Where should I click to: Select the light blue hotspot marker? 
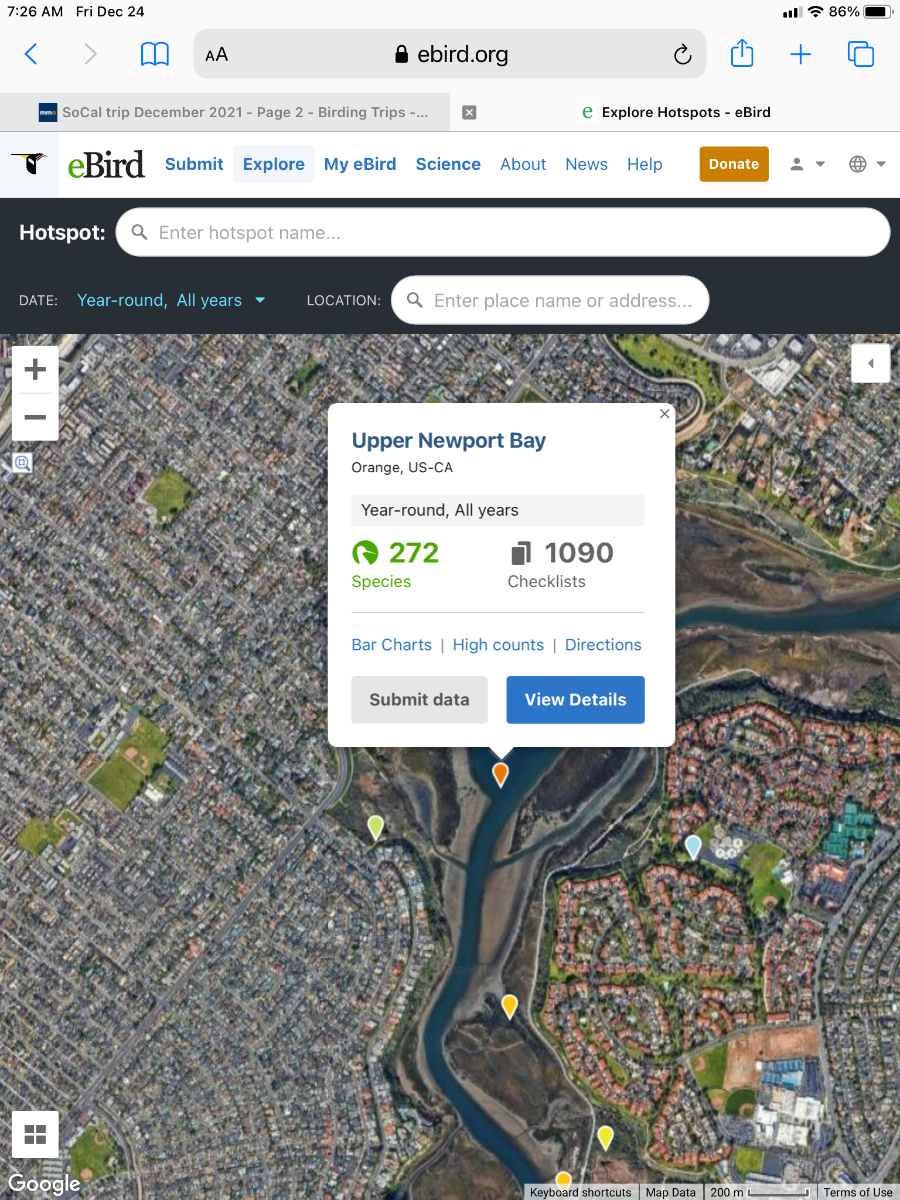(693, 847)
